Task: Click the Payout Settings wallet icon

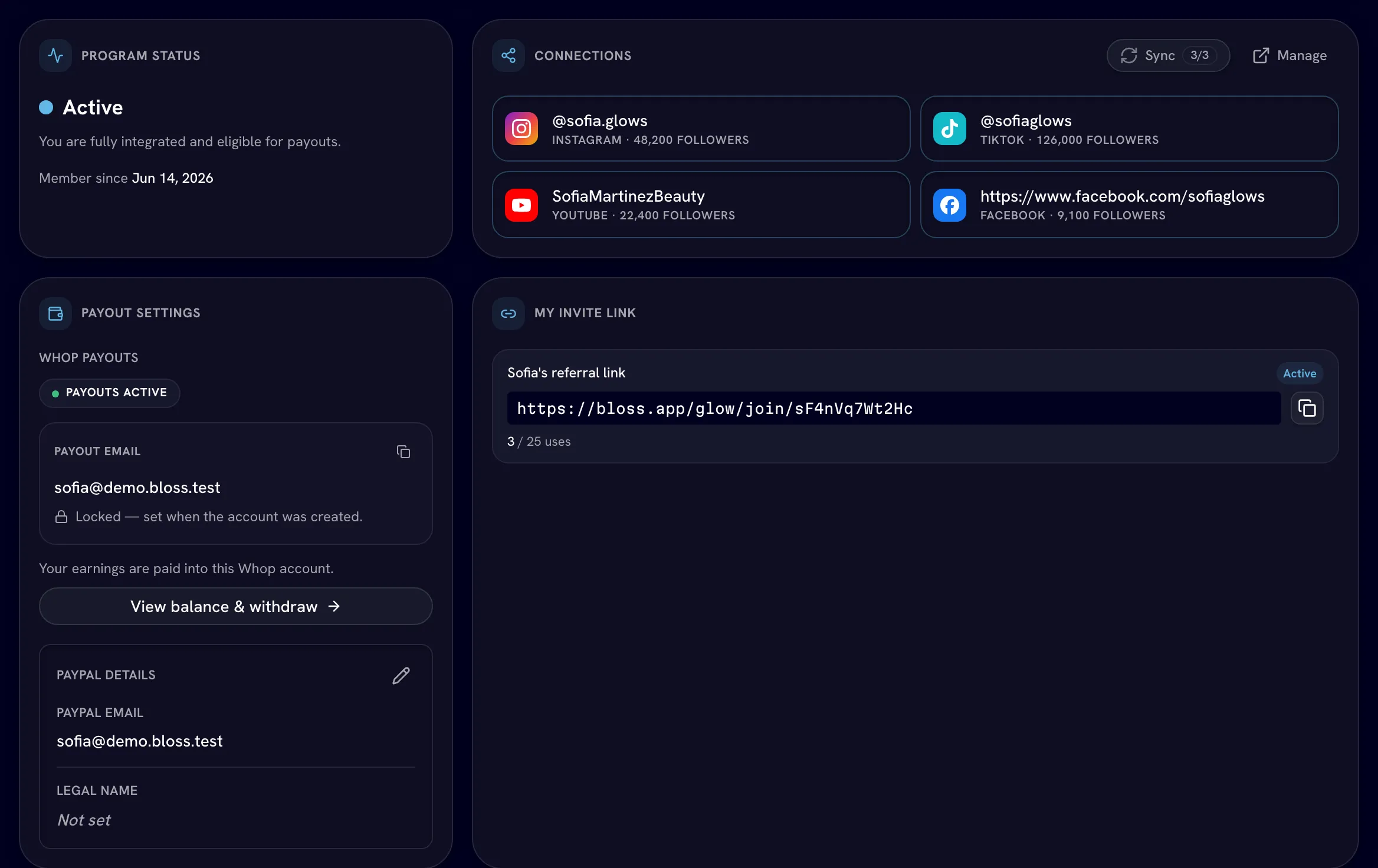Action: point(55,313)
